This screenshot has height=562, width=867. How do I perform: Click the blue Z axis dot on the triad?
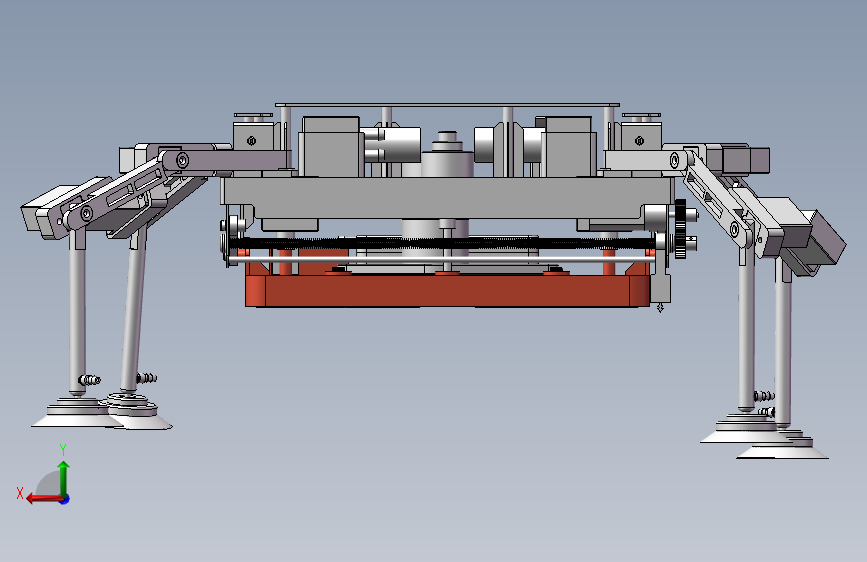coord(65,499)
